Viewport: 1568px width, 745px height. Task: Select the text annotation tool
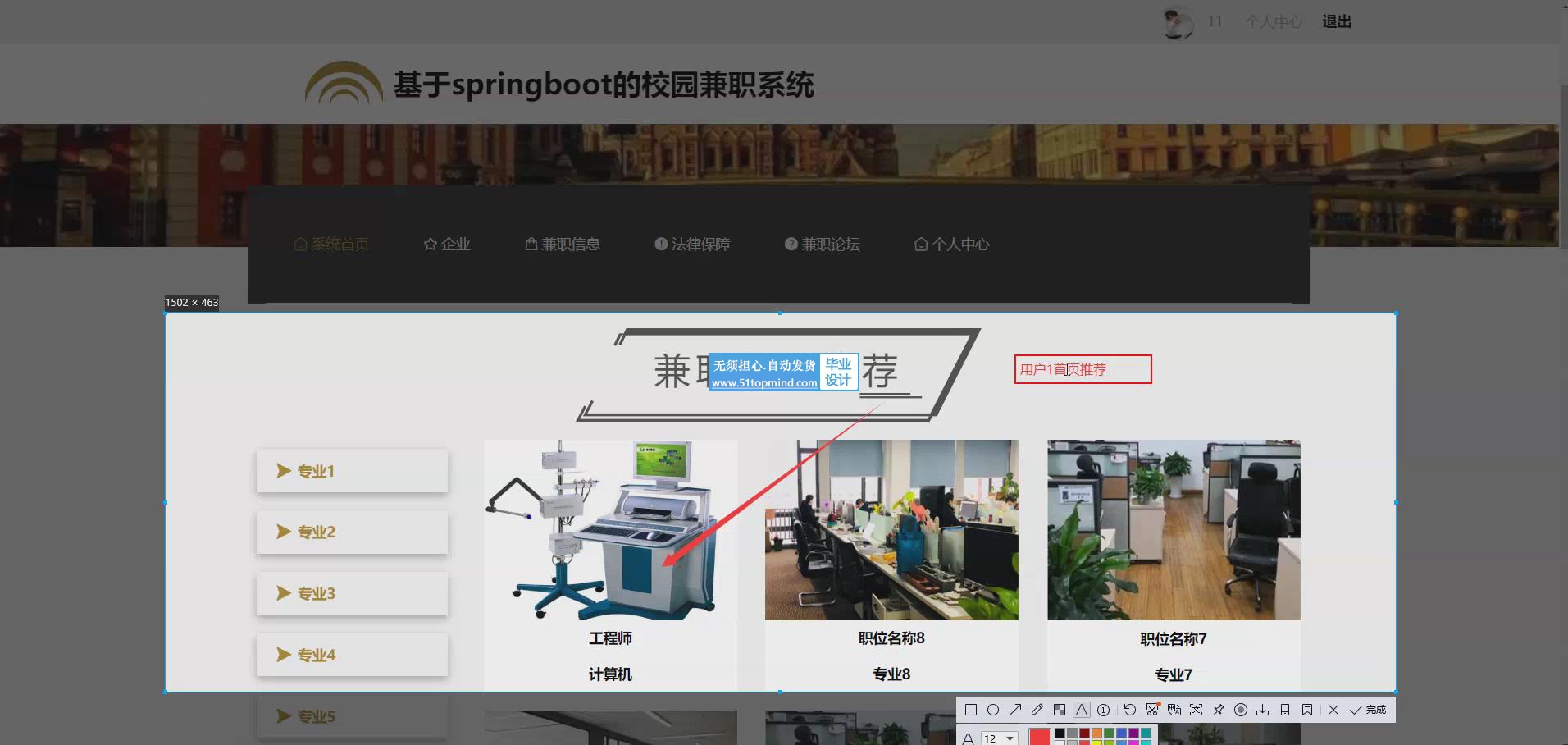tap(1082, 710)
